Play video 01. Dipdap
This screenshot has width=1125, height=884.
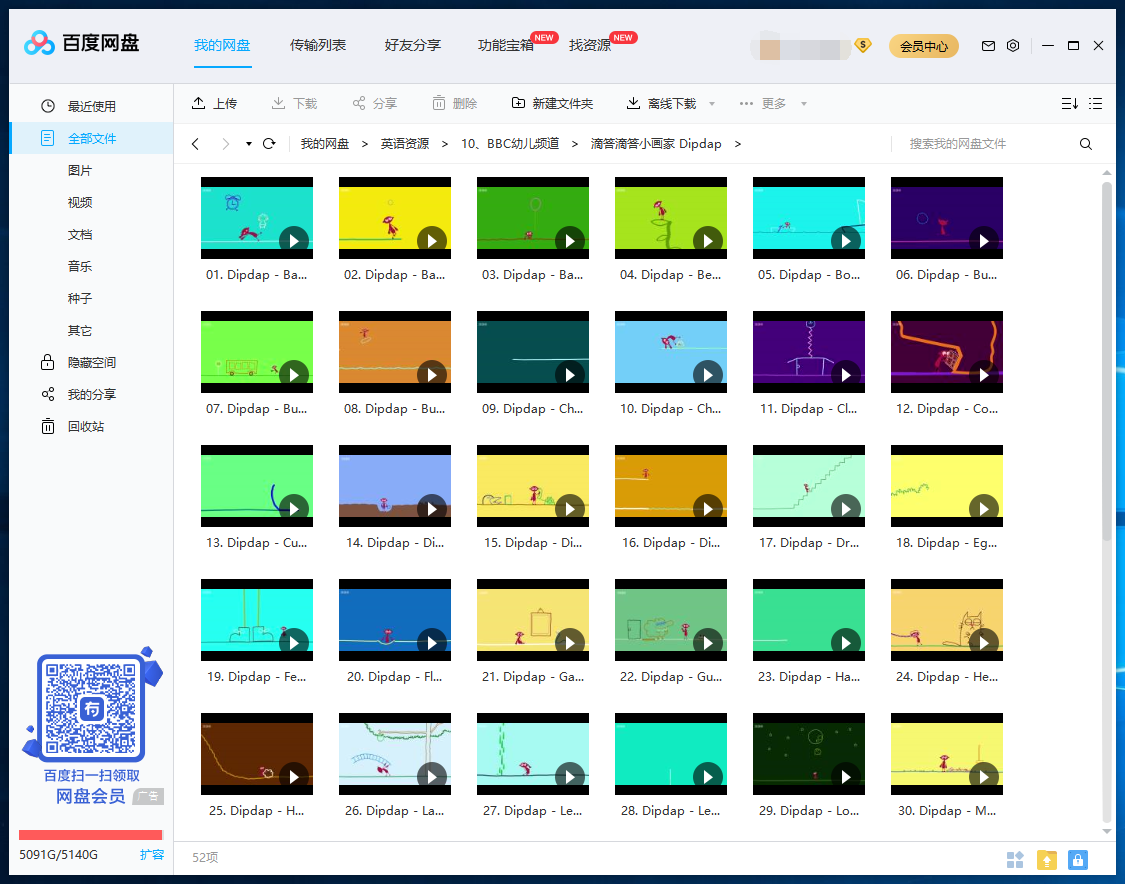293,240
